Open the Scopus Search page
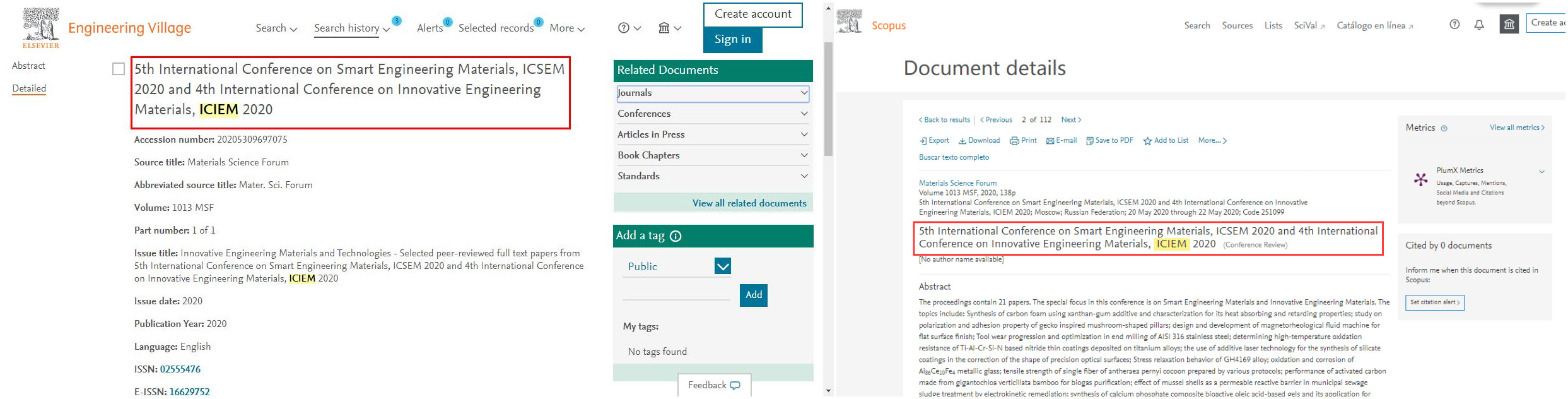This screenshot has width=1568, height=399. [x=1197, y=25]
